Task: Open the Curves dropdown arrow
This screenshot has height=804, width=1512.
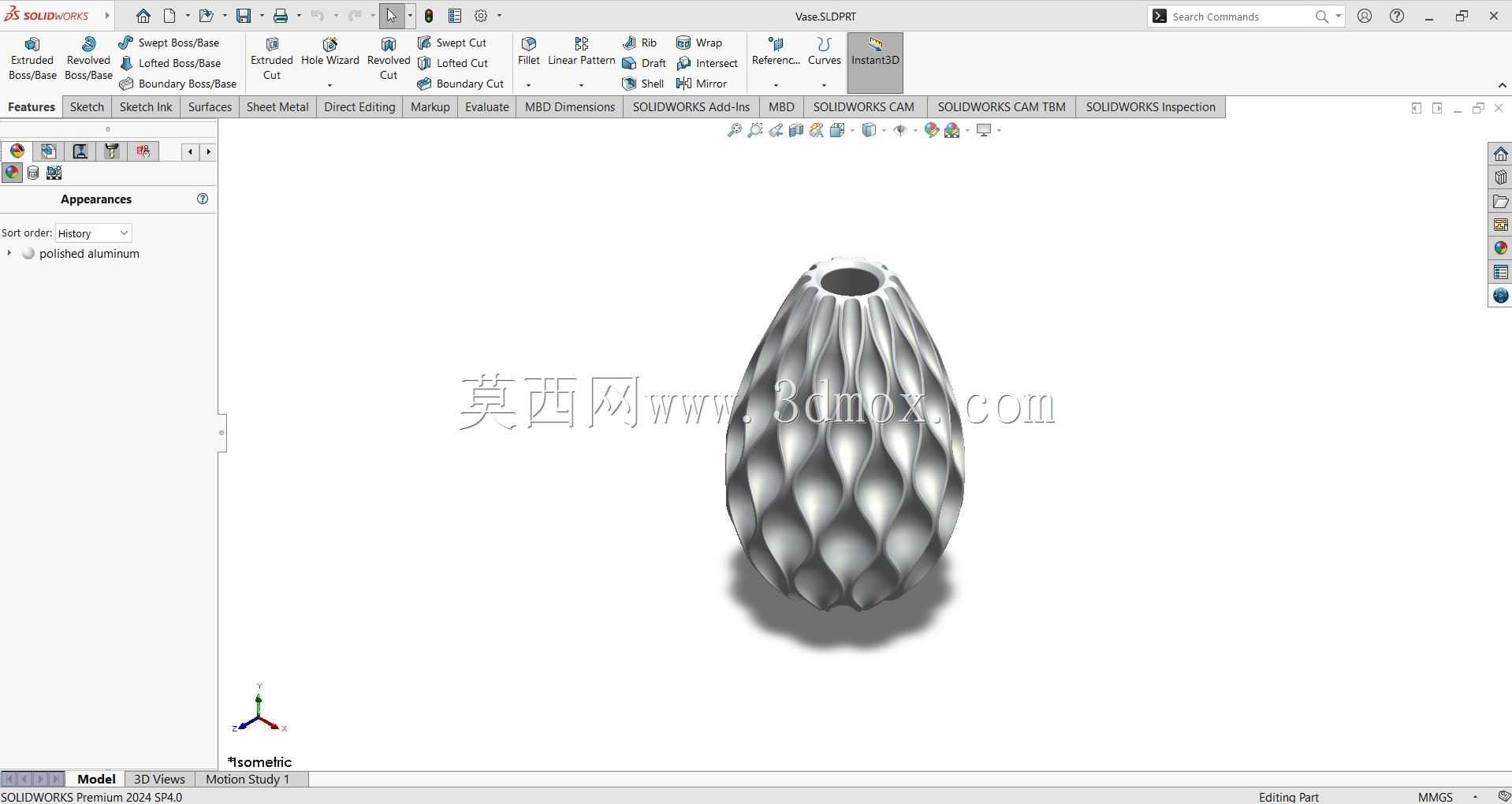Action: (825, 84)
